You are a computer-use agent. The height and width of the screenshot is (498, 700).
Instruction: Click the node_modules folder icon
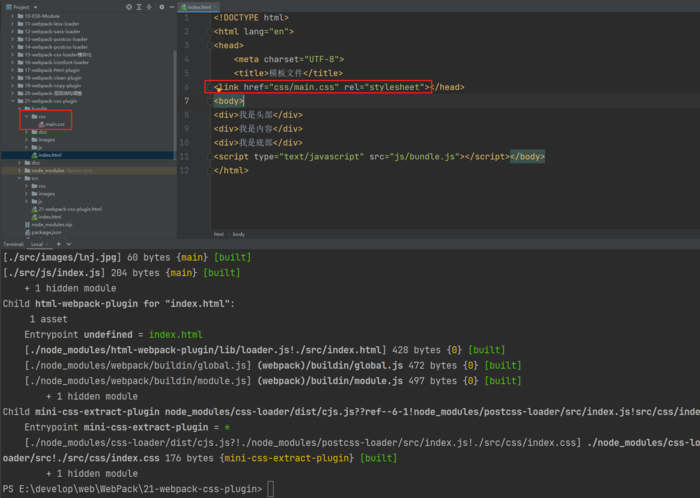point(28,170)
